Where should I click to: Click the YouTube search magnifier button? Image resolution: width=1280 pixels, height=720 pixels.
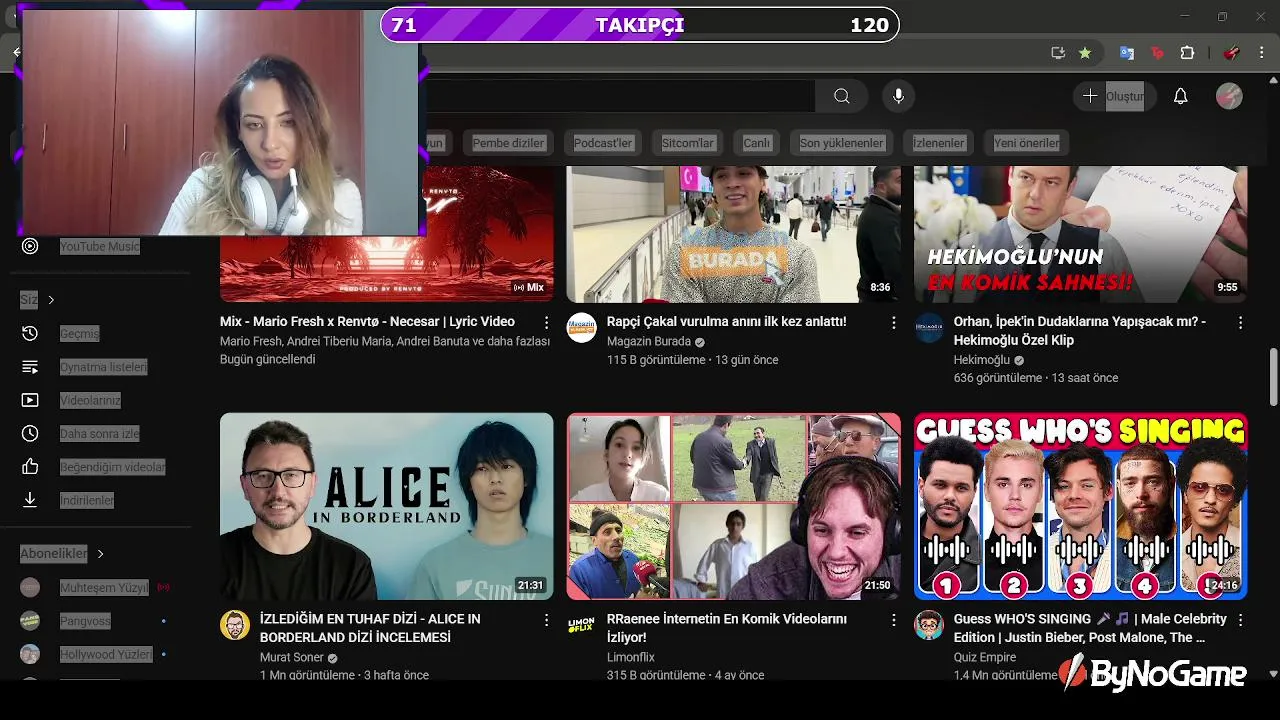click(x=842, y=96)
